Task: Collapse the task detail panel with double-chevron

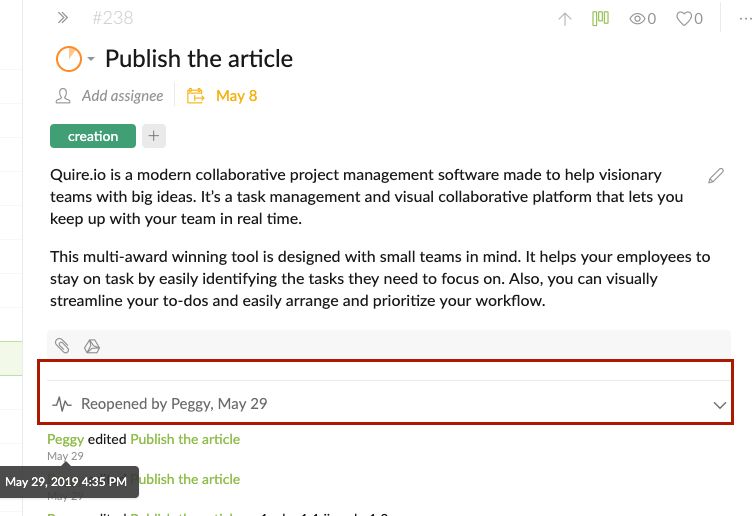Action: pyautogui.click(x=63, y=18)
